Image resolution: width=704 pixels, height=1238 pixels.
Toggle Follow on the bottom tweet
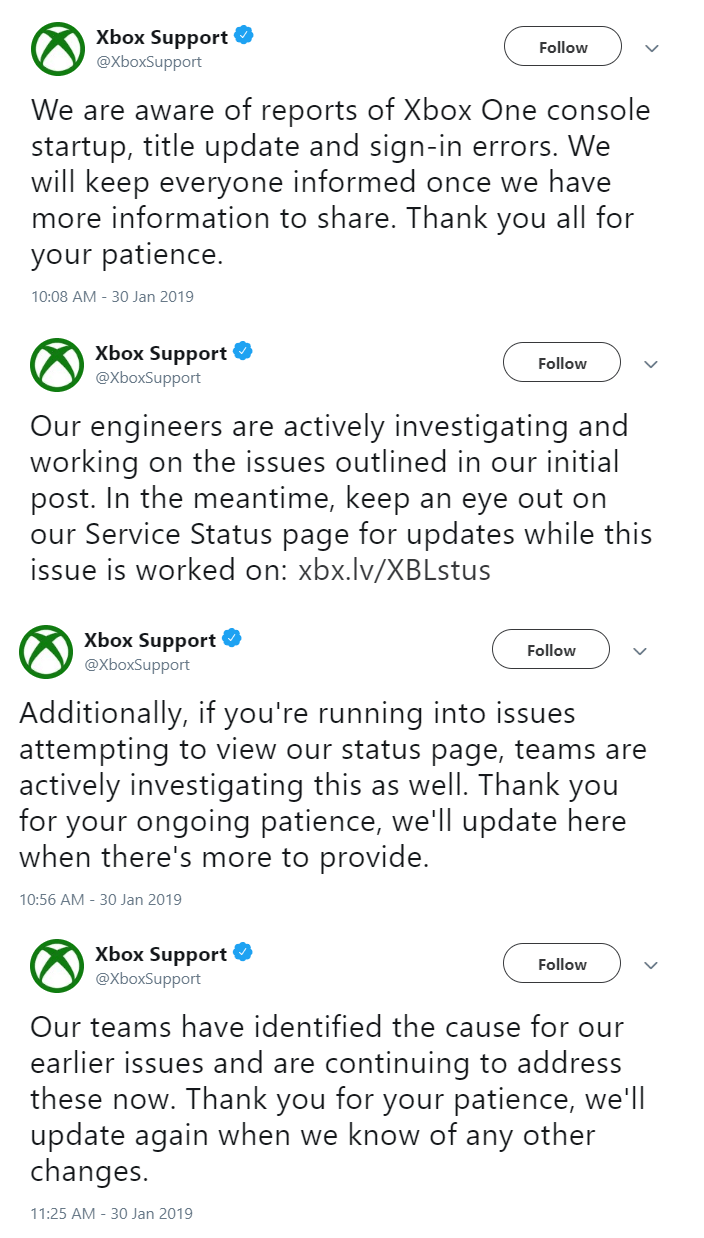click(x=561, y=963)
